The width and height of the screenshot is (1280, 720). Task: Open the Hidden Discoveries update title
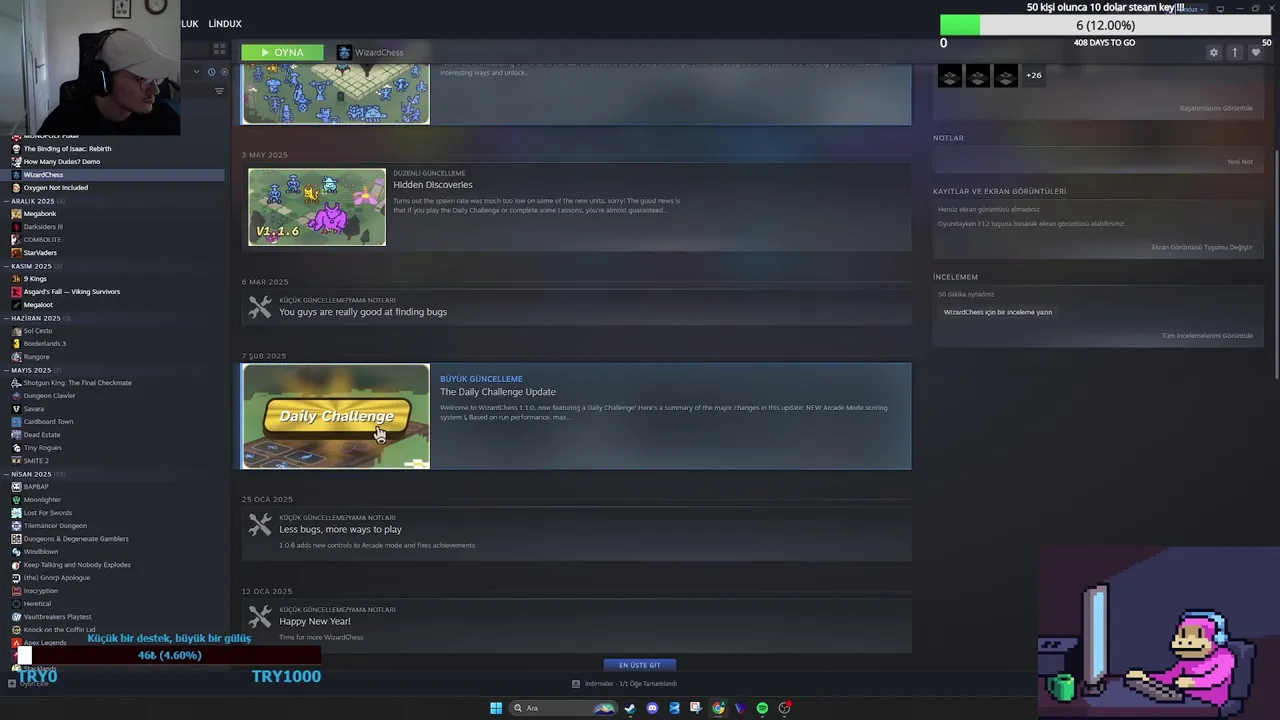point(433,185)
